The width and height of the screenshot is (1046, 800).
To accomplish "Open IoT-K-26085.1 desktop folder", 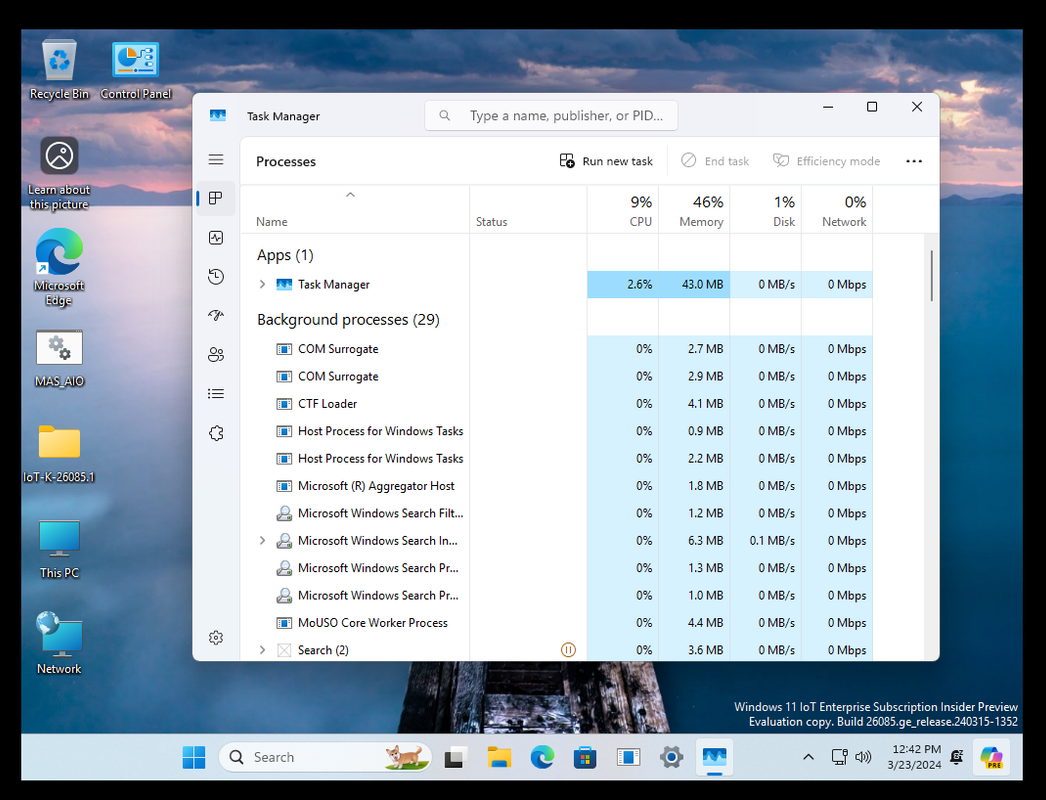I will (59, 454).
